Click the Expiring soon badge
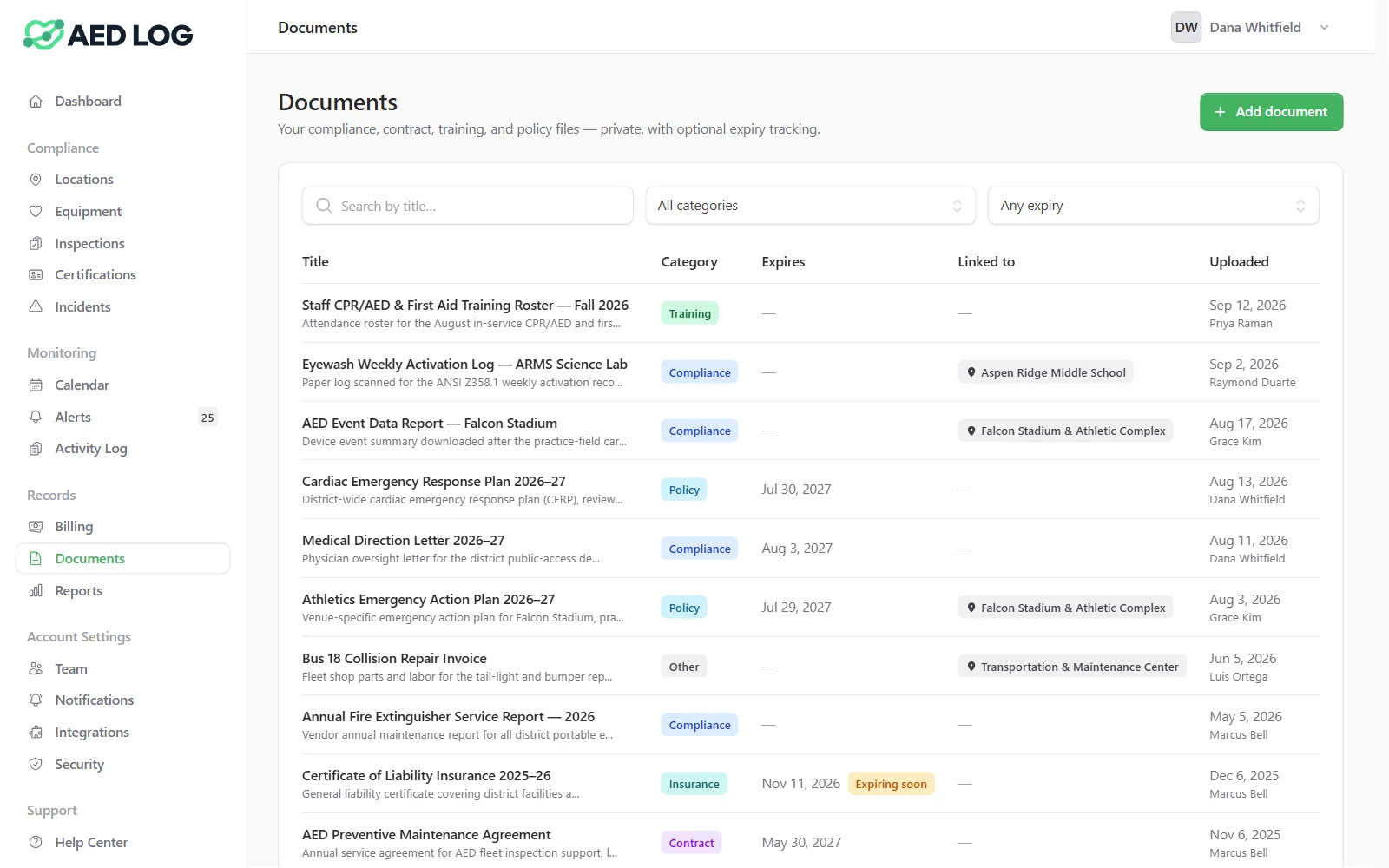1389x868 pixels. 891,784
